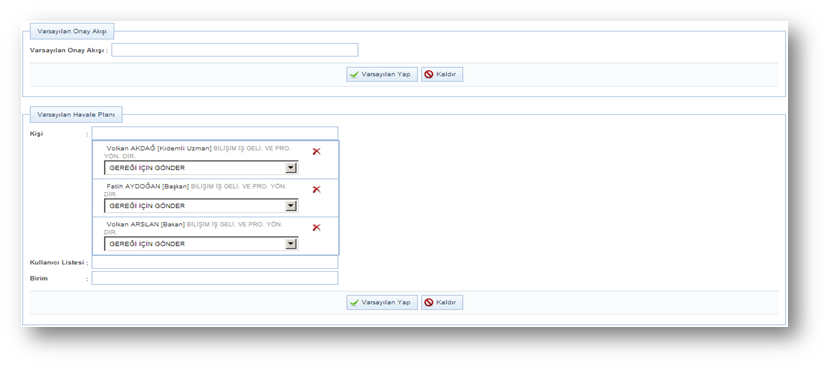Open the action dropdown under Fatih AYDOĞAN

201,206
